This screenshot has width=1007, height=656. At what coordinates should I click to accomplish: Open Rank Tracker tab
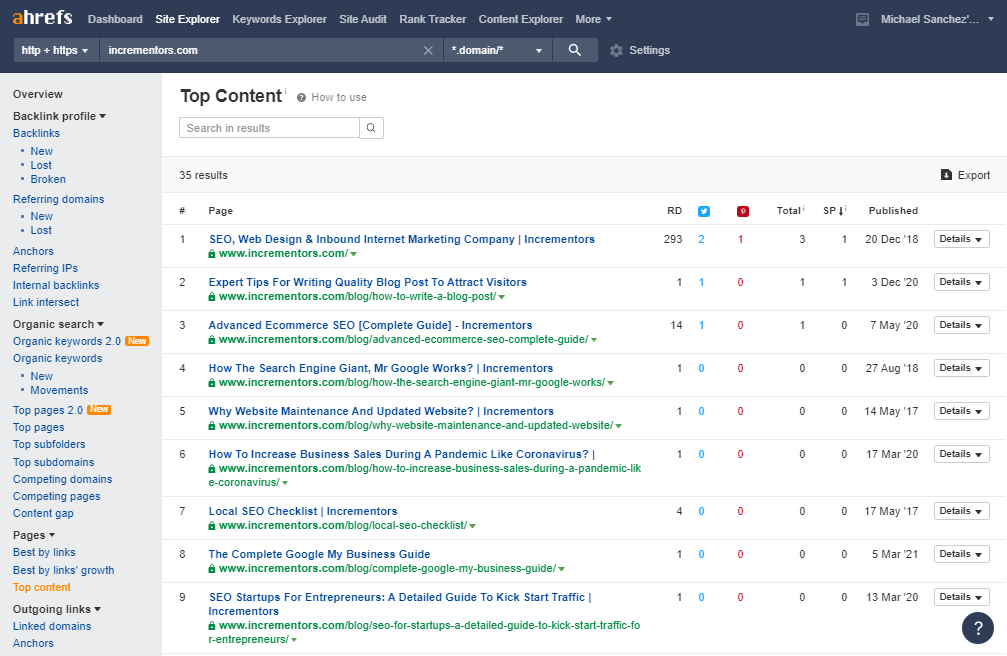[433, 19]
